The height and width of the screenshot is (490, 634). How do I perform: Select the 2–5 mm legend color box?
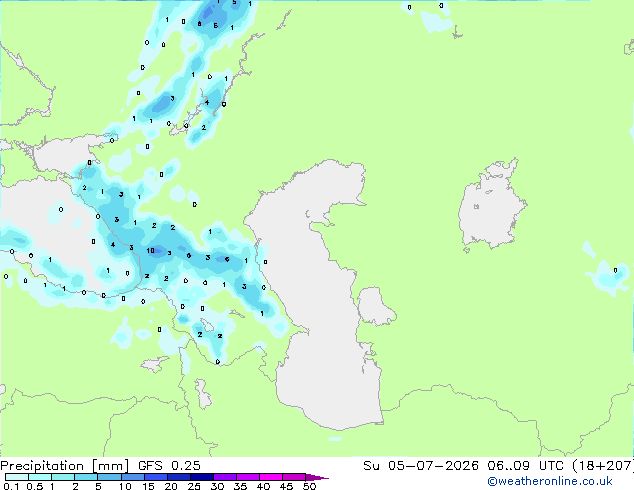[x=86, y=477]
